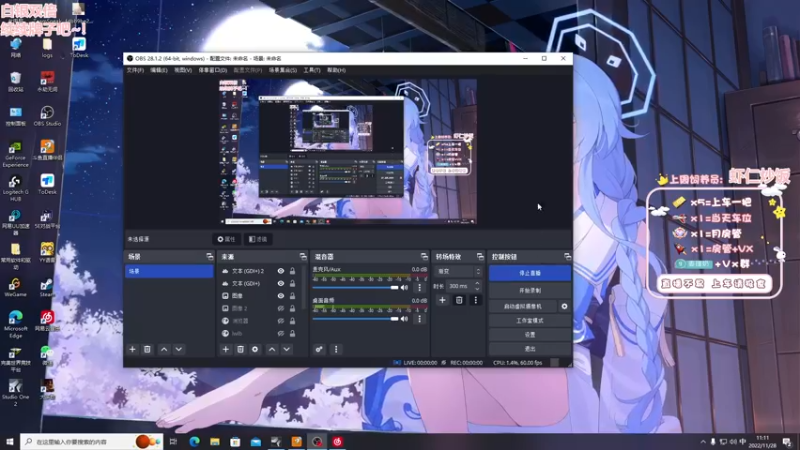The width and height of the screenshot is (800, 450).
Task: Open 编辑(E) menu
Action: [x=159, y=70]
